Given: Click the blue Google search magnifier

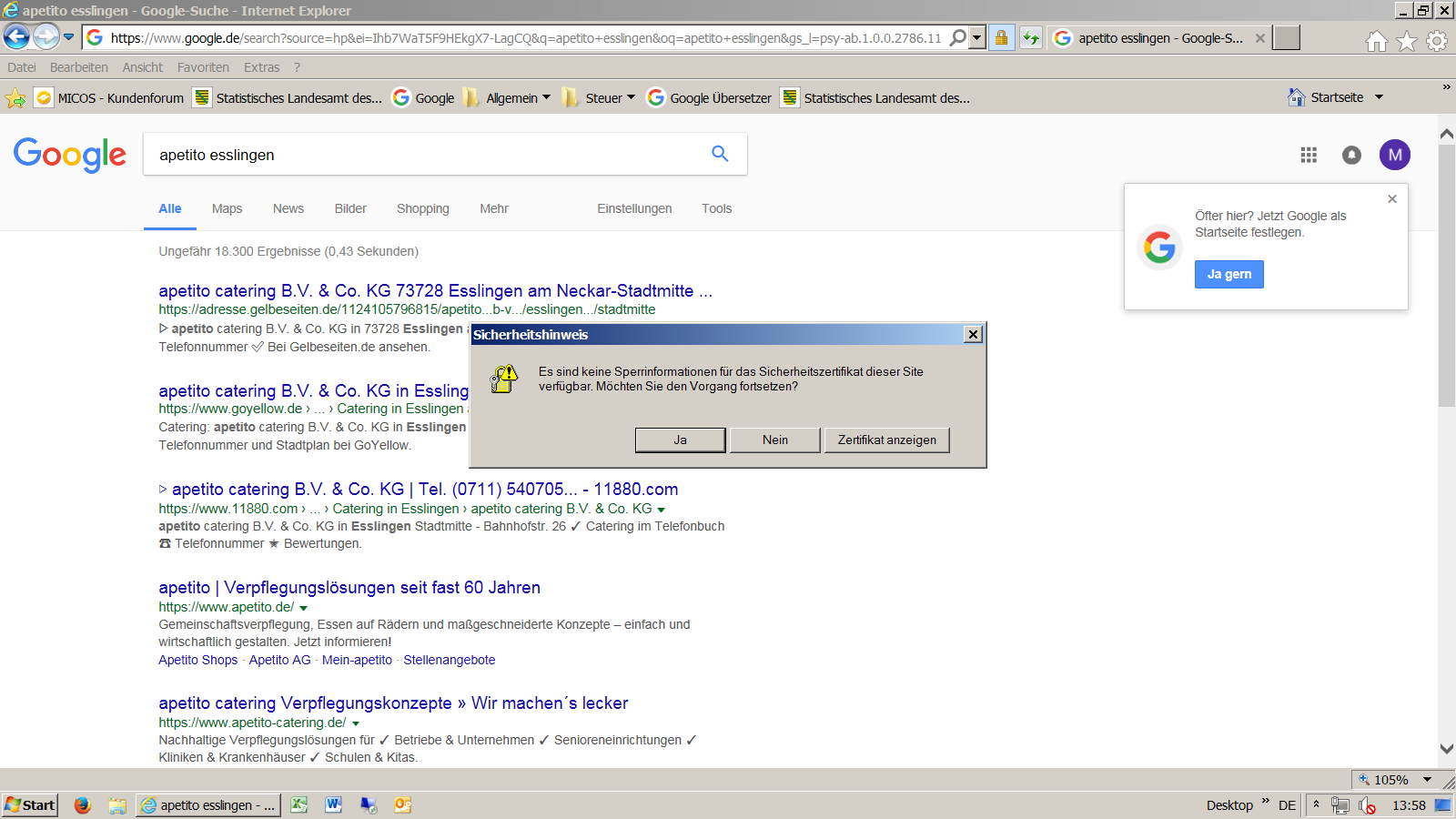Looking at the screenshot, I should click(x=720, y=154).
